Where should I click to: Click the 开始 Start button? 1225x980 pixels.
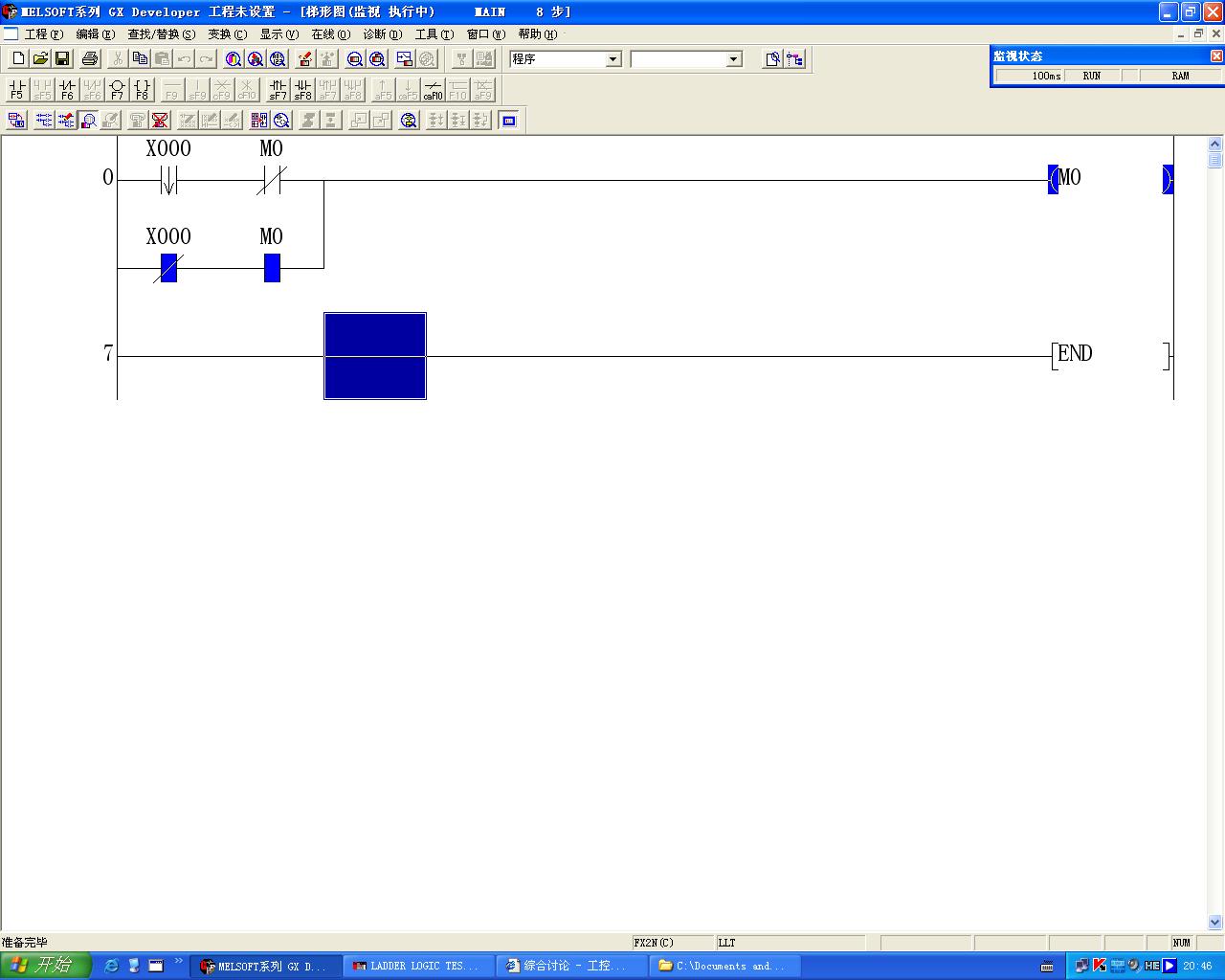coord(45,966)
